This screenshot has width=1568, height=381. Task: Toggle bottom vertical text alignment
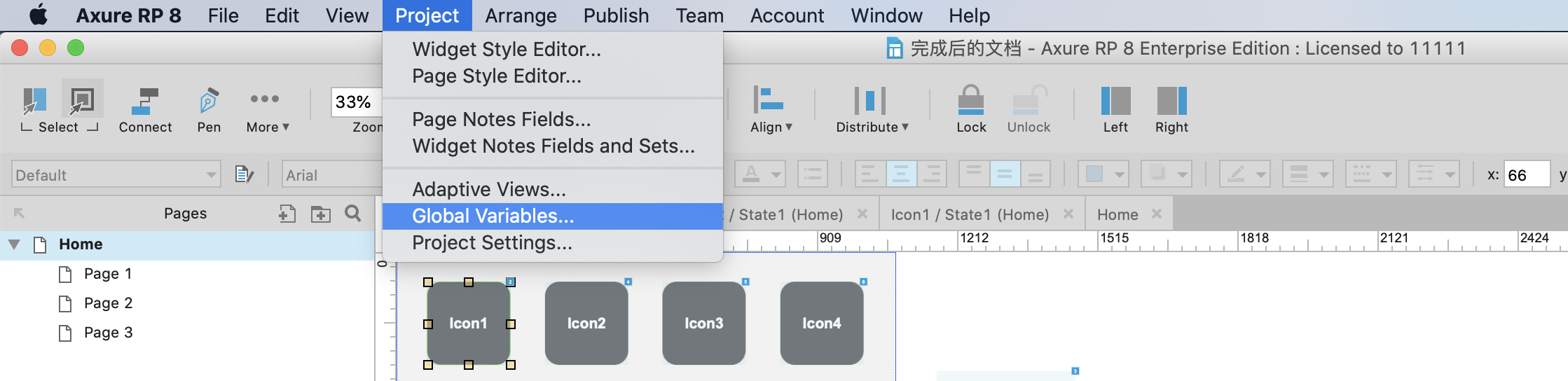(1036, 174)
